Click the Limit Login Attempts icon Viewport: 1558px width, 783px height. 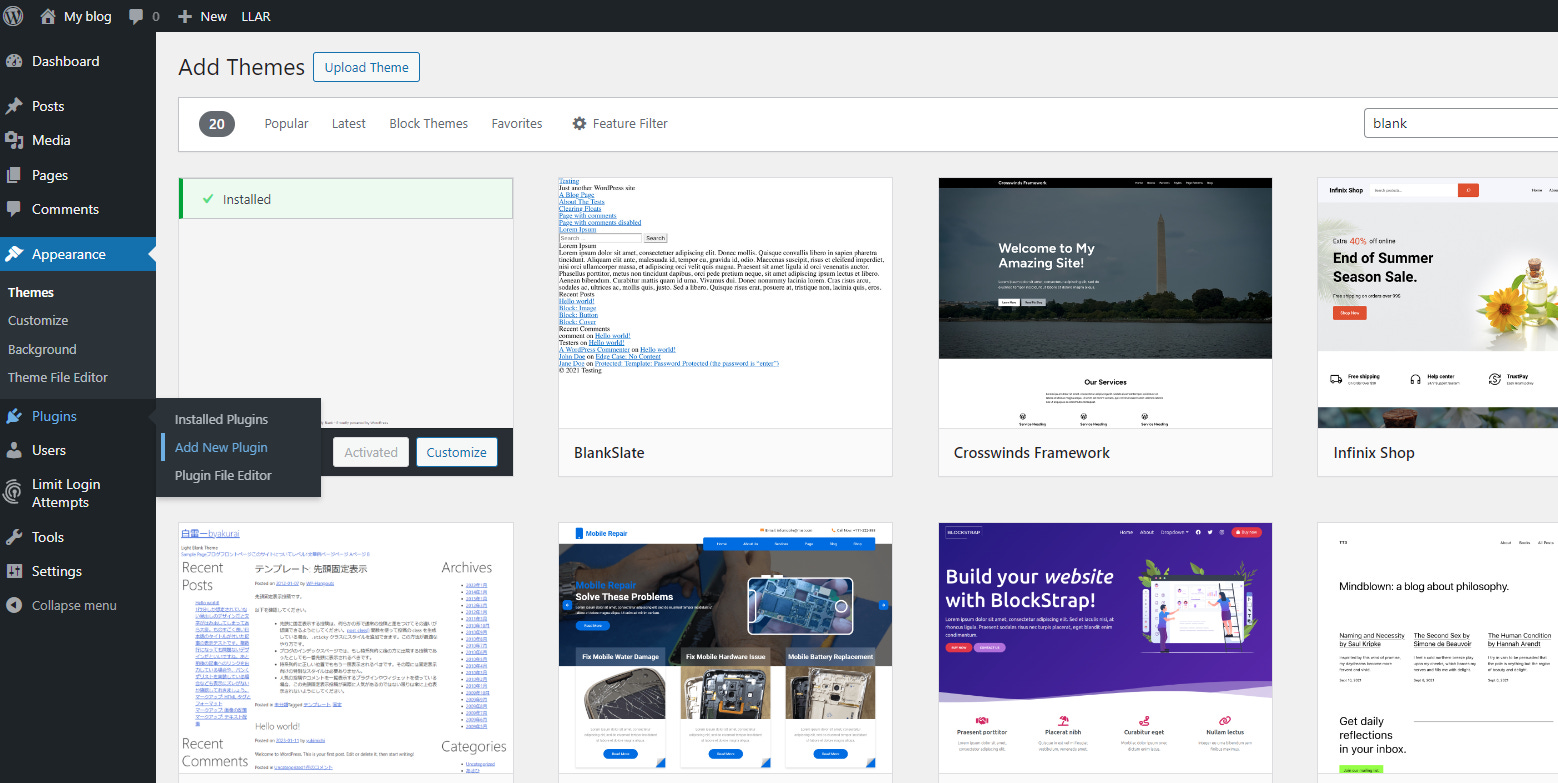[14, 492]
